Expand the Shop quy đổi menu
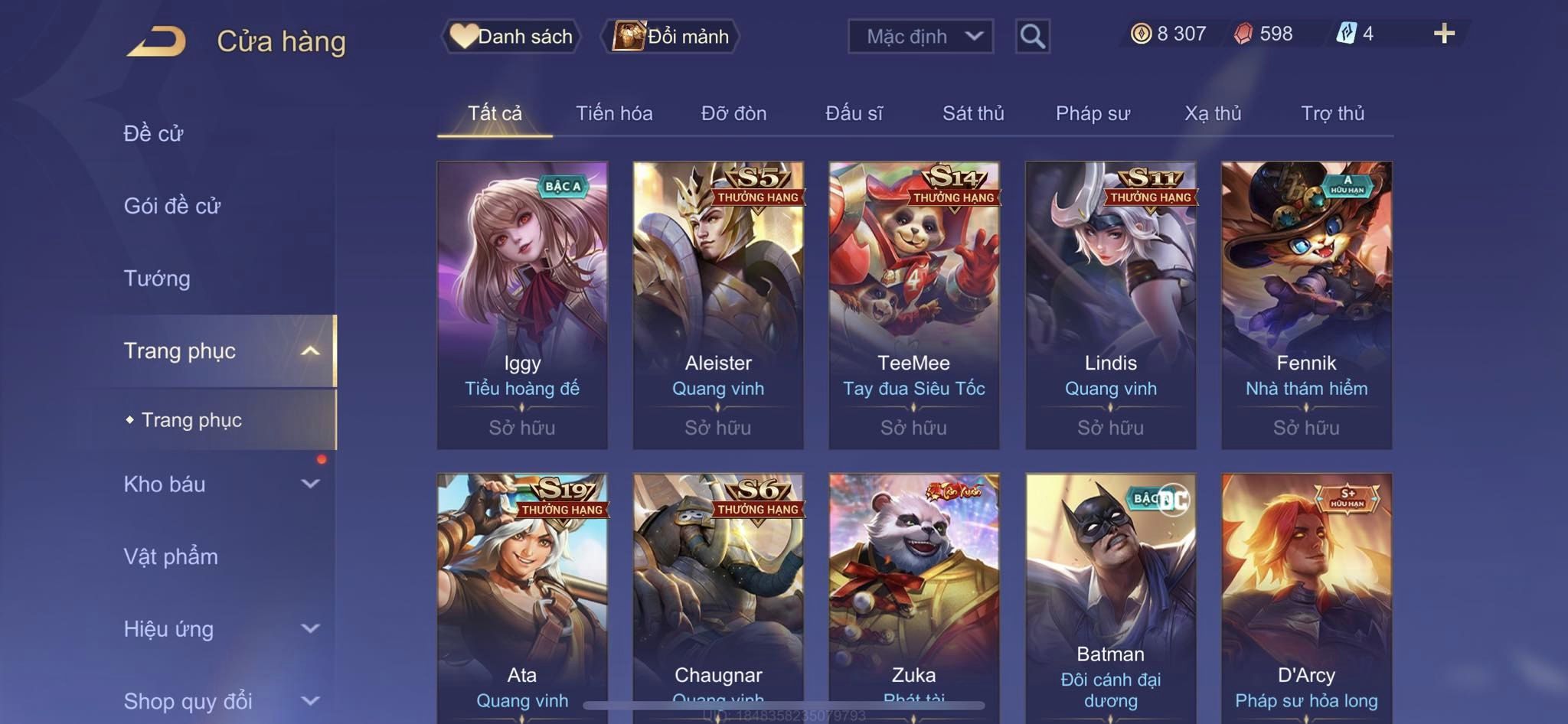Screen dimensions: 1568x724 (x=310, y=701)
